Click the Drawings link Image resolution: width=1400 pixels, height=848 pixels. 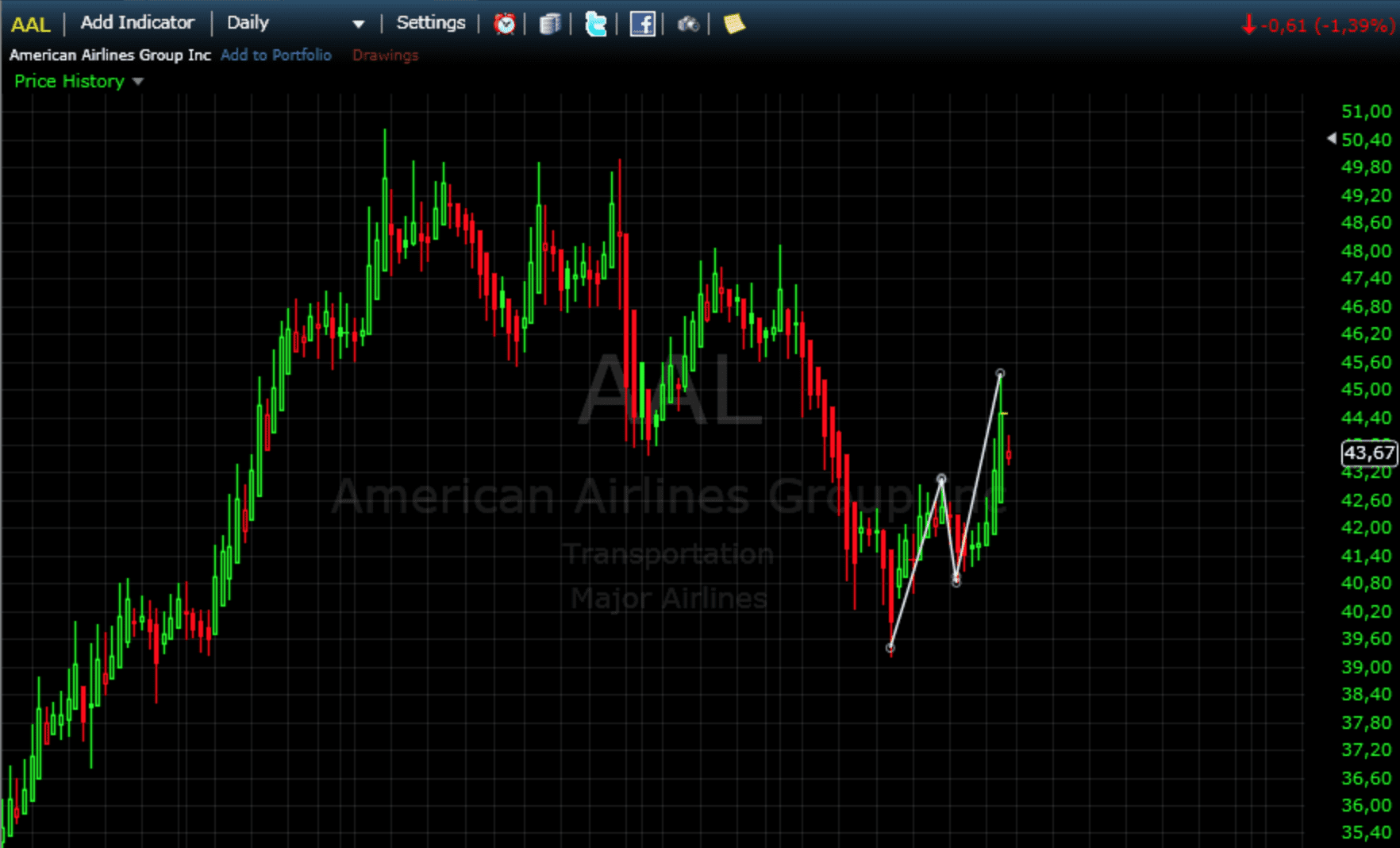coord(385,56)
